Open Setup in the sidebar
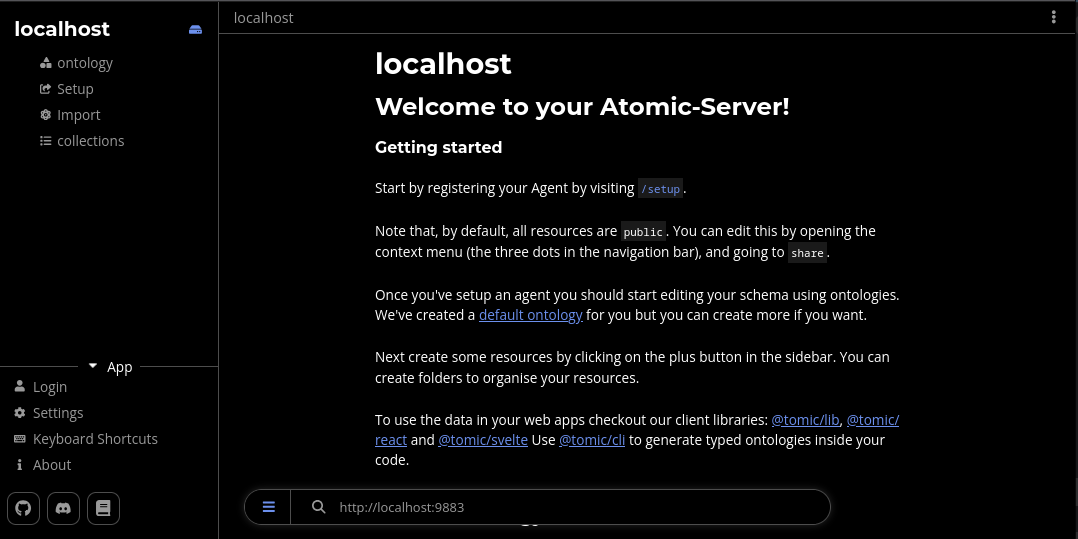This screenshot has width=1078, height=539. click(75, 89)
